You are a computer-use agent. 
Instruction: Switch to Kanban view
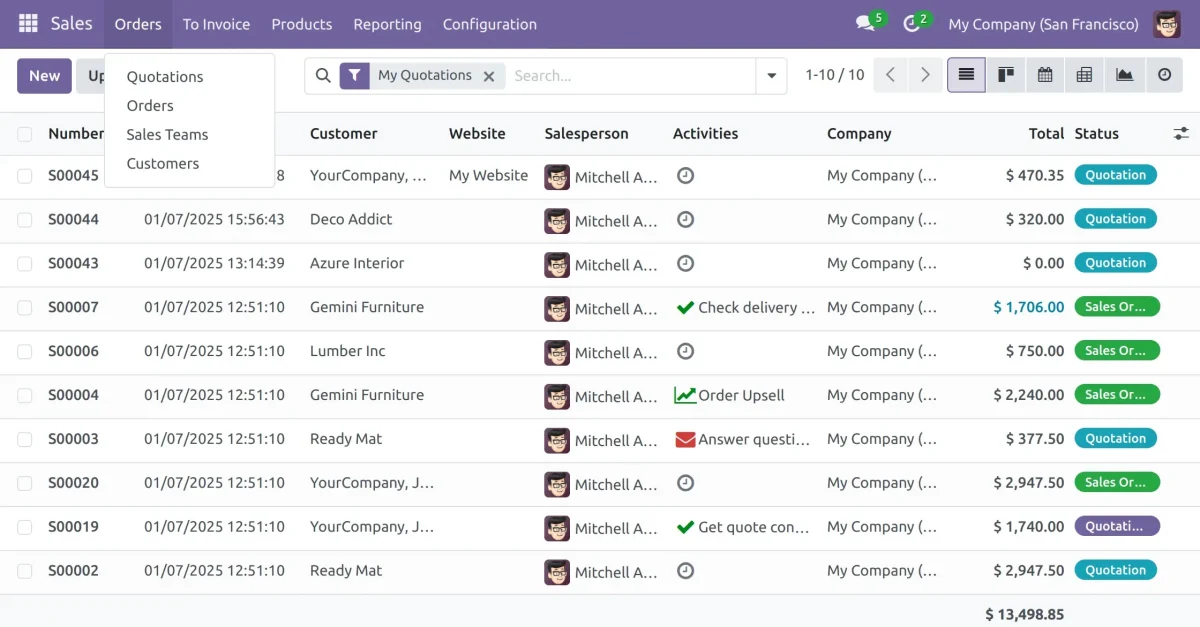pos(1006,75)
